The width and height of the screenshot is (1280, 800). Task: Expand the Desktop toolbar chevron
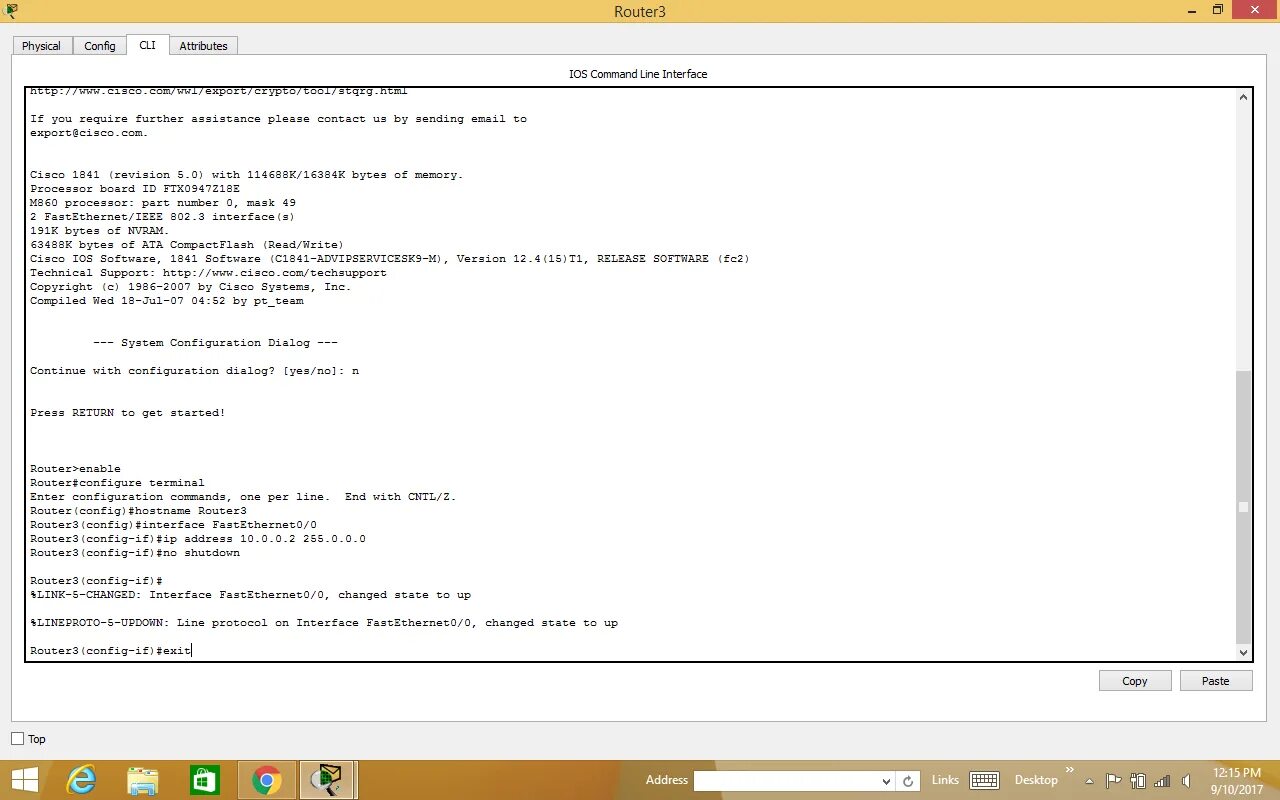point(1069,771)
